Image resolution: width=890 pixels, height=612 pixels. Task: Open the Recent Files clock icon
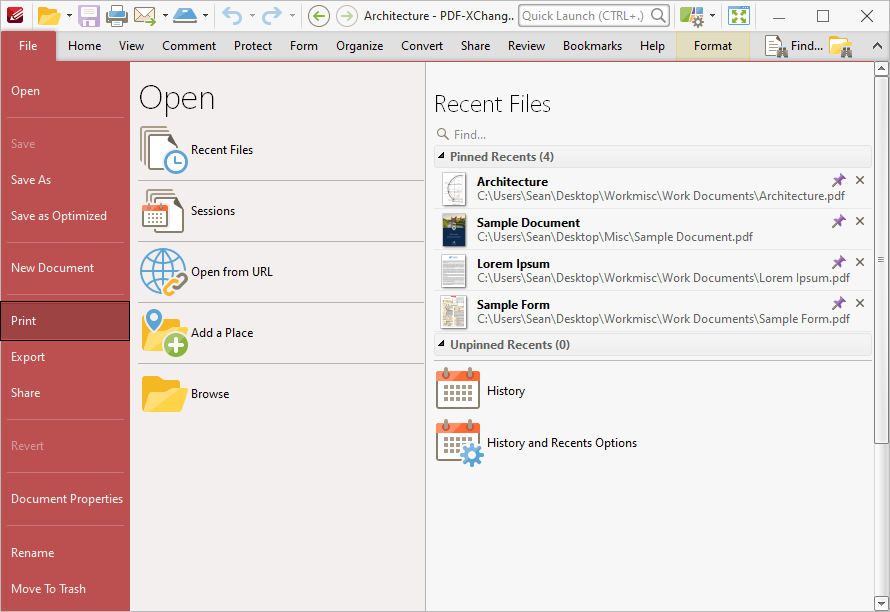(x=163, y=150)
